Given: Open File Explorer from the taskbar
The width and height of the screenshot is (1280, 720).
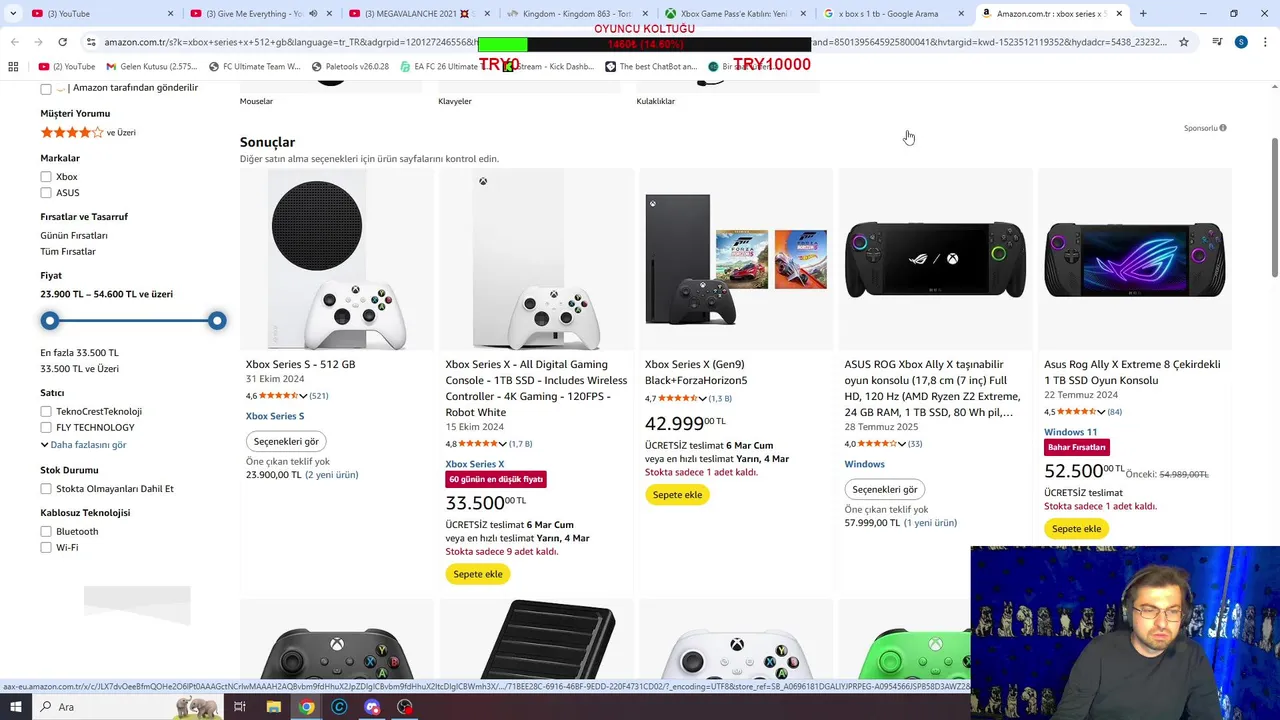Looking at the screenshot, I should [273, 707].
